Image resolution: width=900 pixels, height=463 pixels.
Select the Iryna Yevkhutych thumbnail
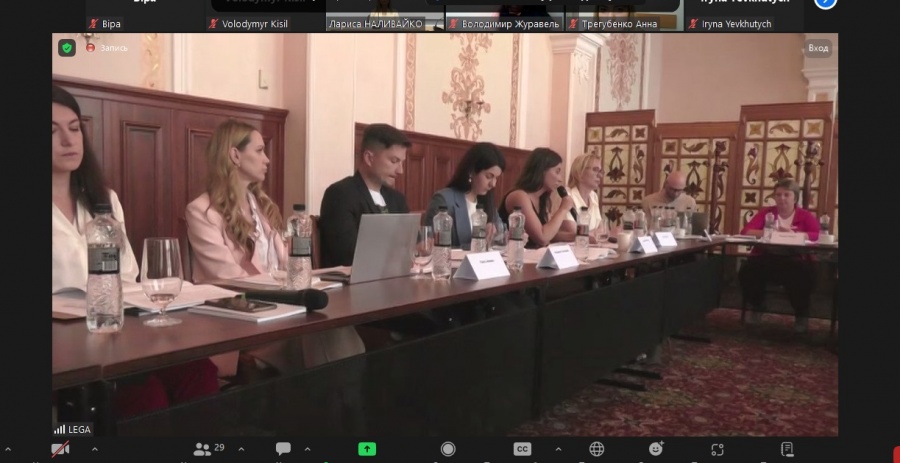pyautogui.click(x=744, y=15)
